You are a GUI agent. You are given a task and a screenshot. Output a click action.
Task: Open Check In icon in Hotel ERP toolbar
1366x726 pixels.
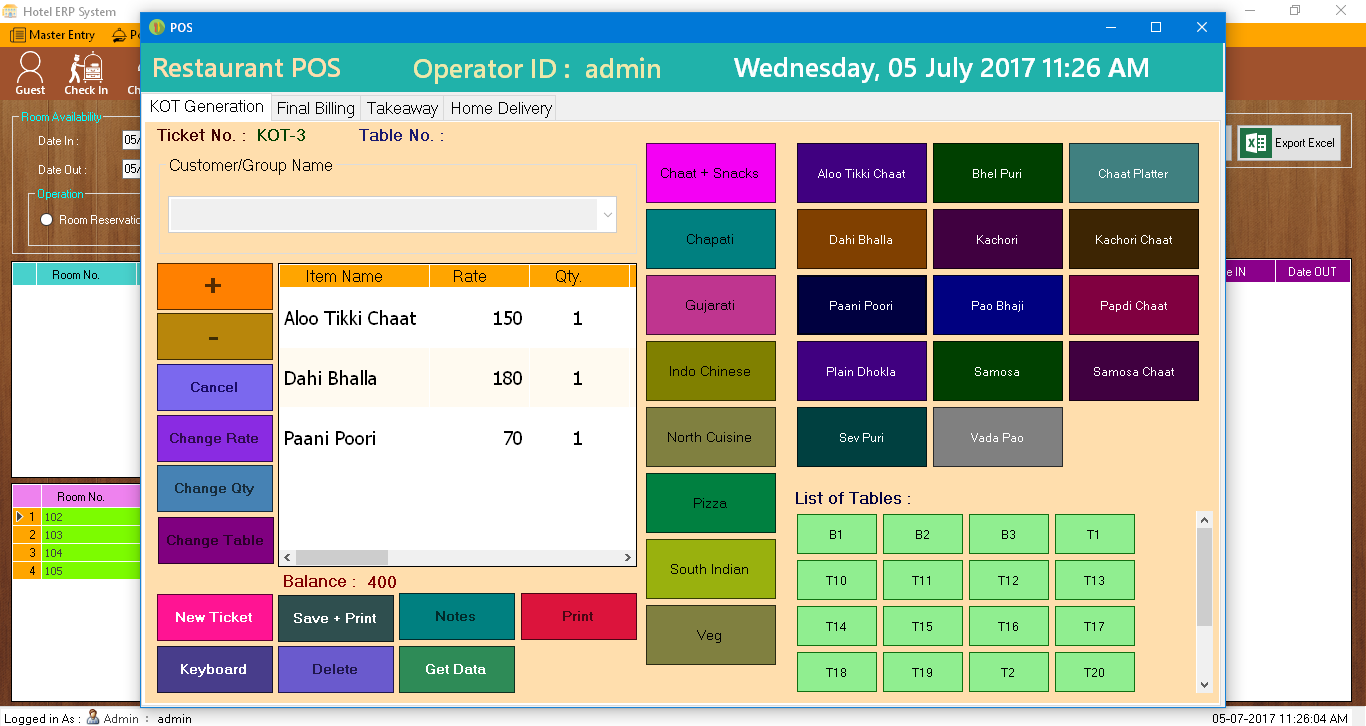pos(86,73)
